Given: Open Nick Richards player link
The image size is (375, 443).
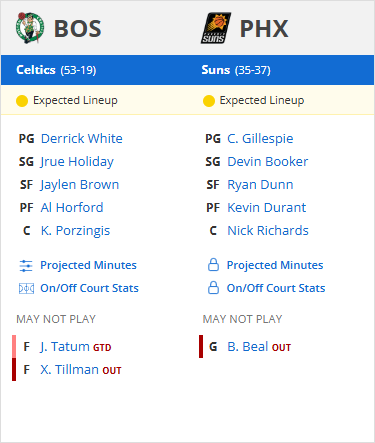Looking at the screenshot, I should pyautogui.click(x=268, y=231).
